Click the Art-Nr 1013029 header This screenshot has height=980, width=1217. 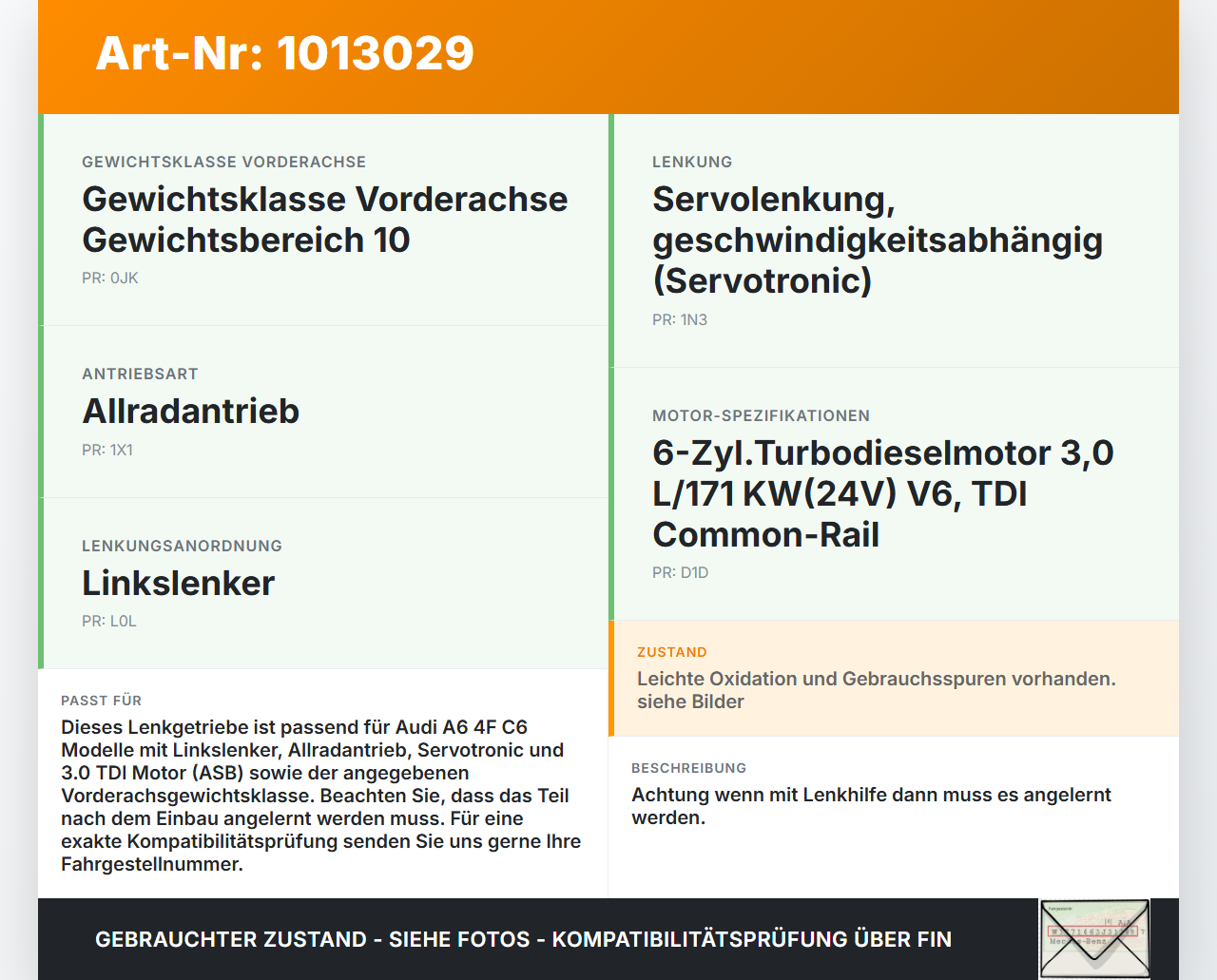tap(284, 54)
